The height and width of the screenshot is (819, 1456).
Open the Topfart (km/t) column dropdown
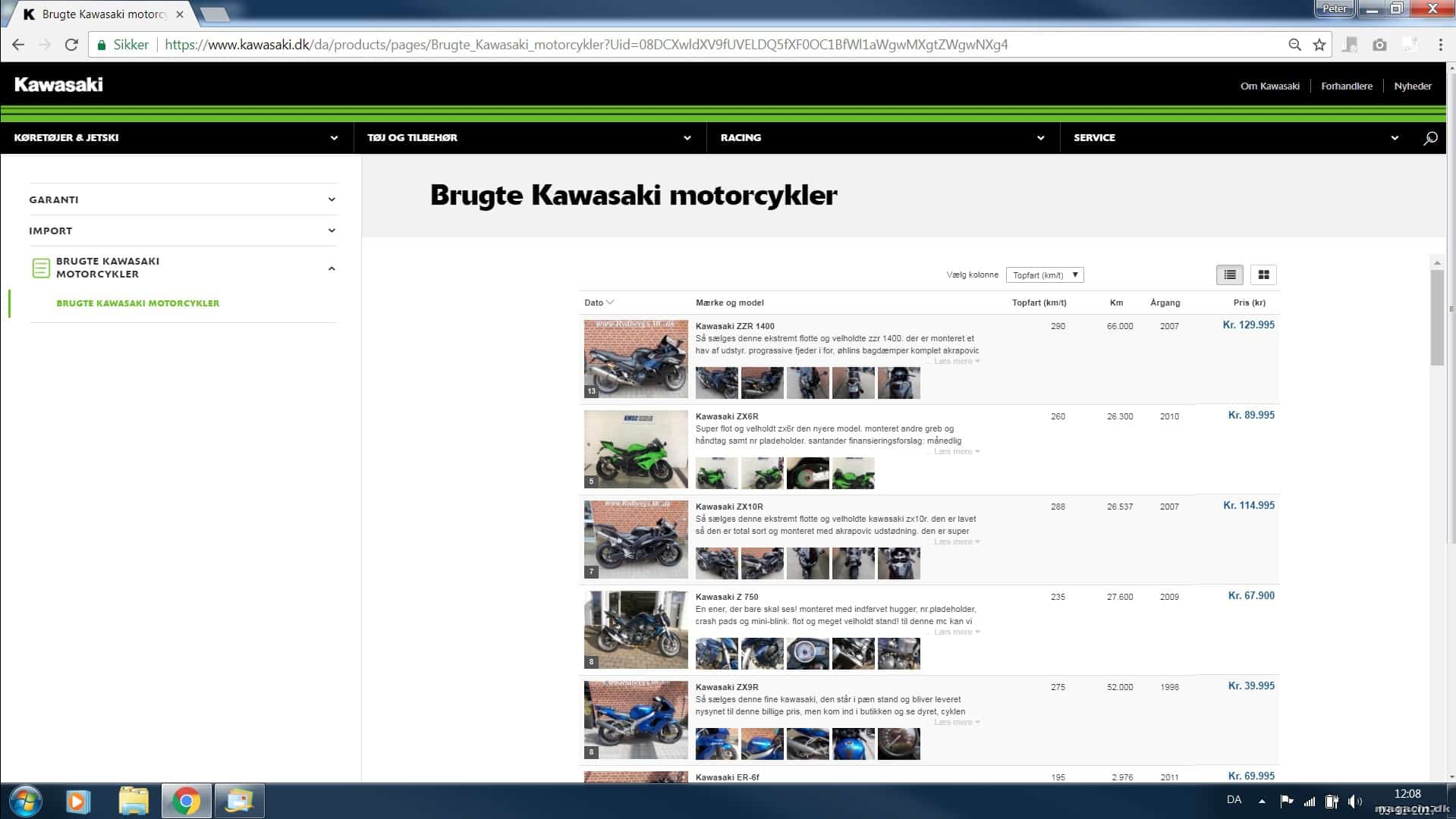pos(1045,275)
